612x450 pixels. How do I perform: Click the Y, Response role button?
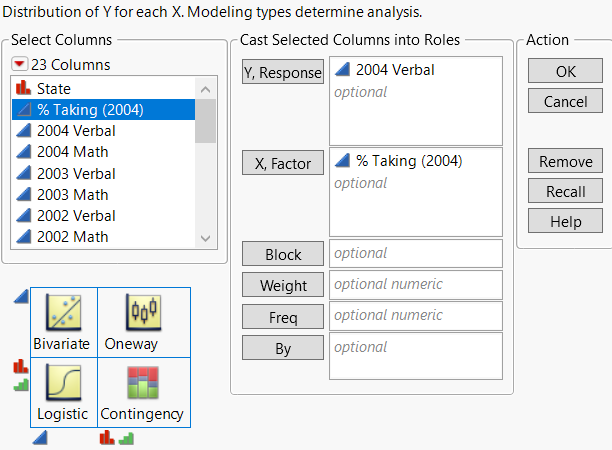(x=283, y=72)
